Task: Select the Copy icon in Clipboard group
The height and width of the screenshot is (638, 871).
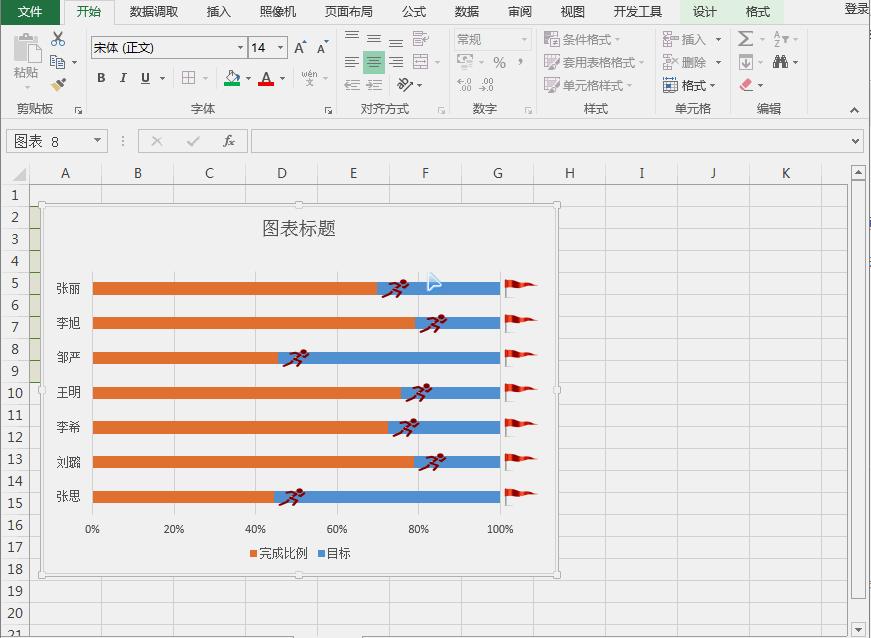Action: tap(58, 63)
